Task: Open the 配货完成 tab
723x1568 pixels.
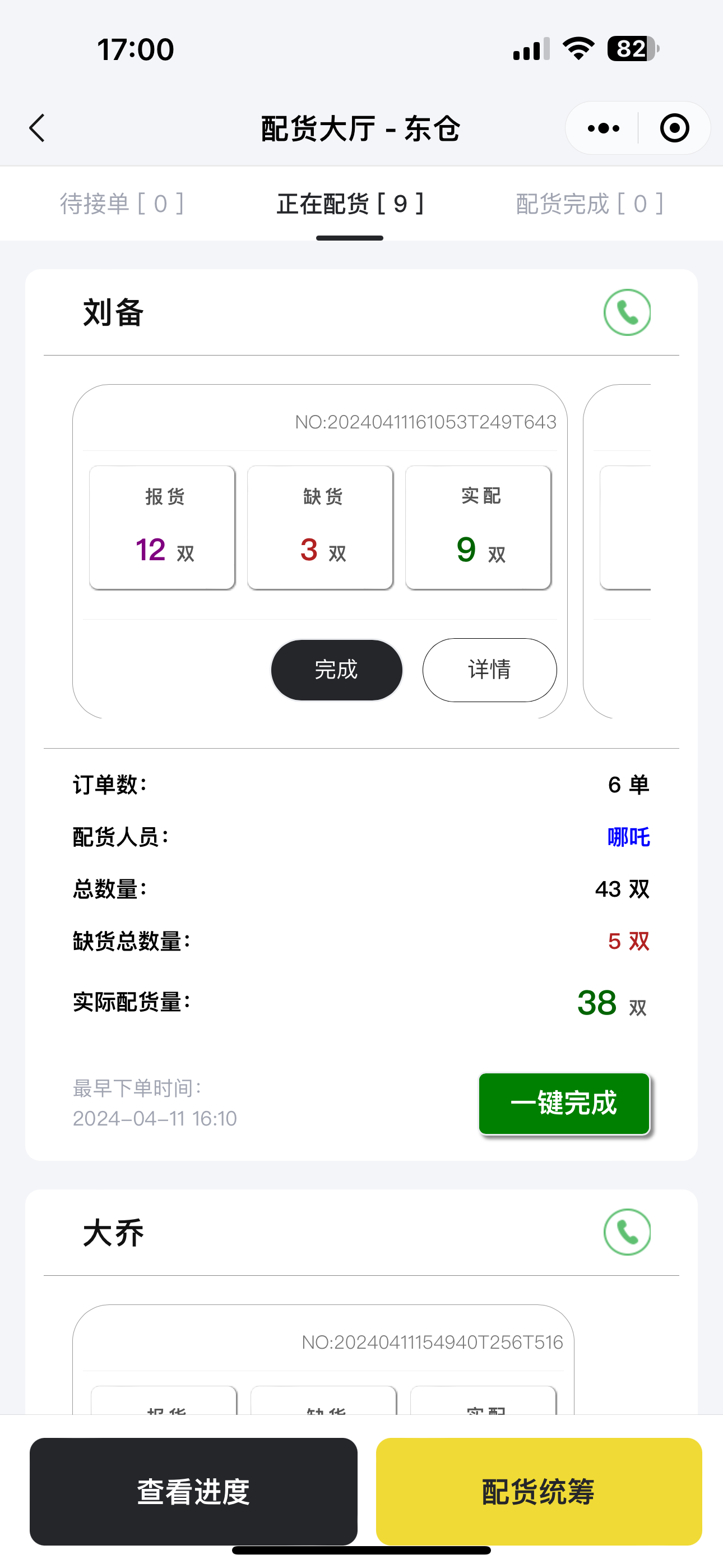Action: coord(589,204)
